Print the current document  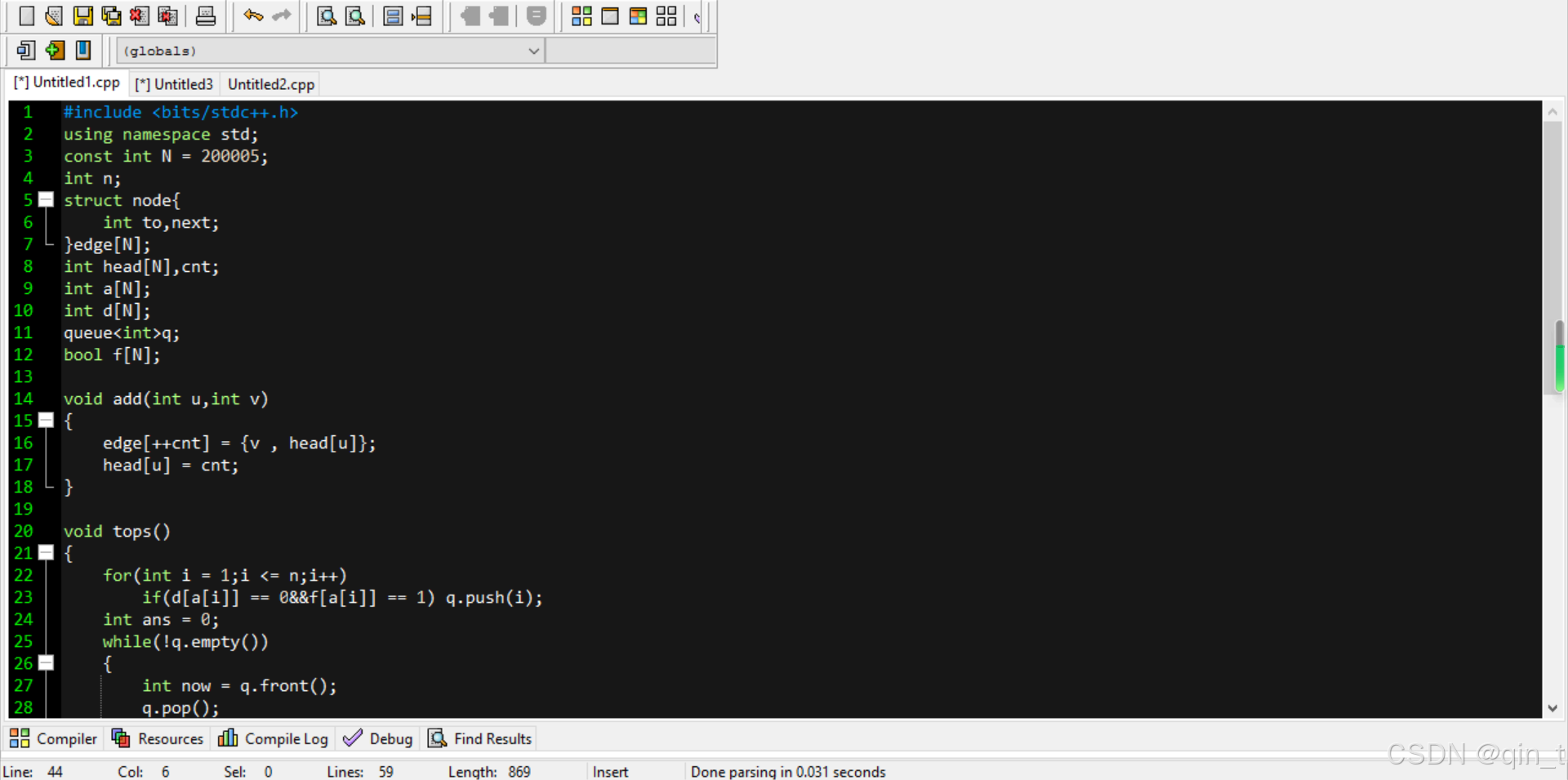pyautogui.click(x=206, y=16)
